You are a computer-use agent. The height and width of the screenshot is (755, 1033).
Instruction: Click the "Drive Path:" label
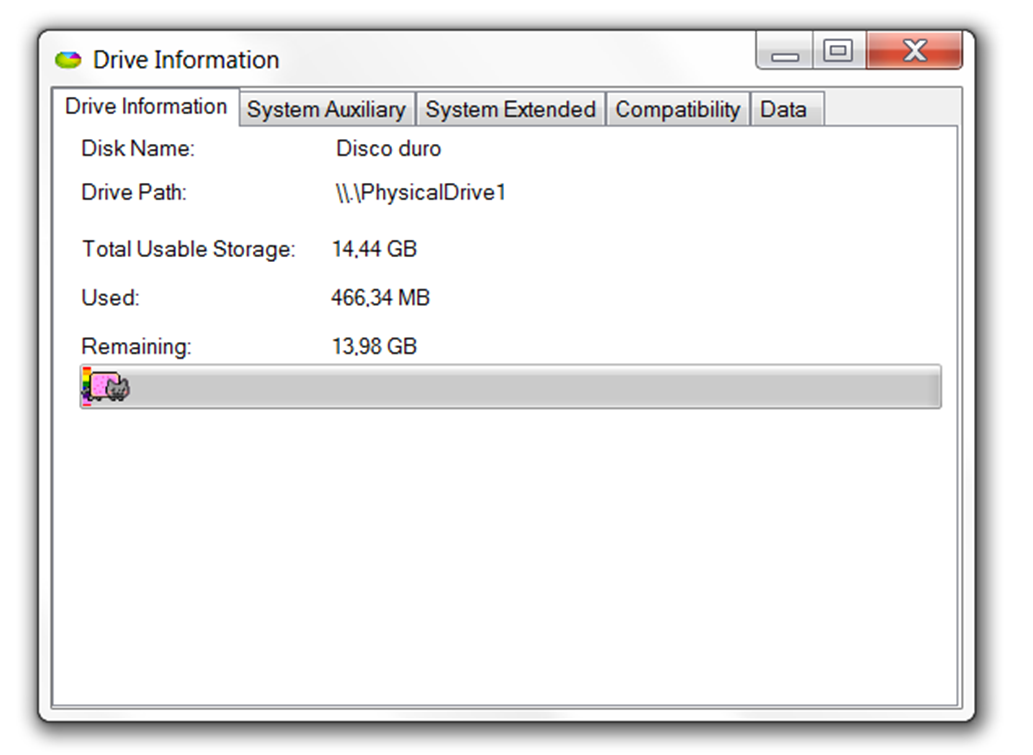[134, 193]
